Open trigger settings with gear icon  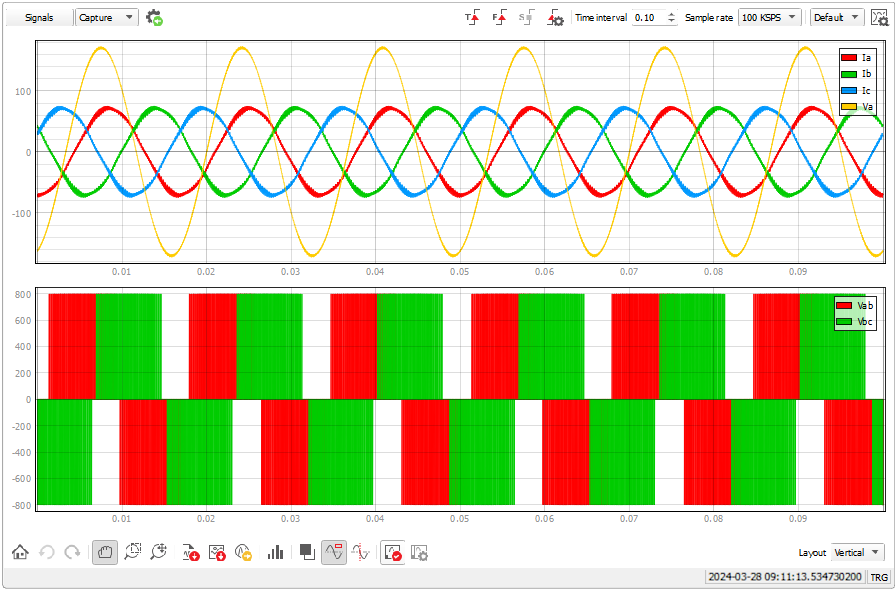point(555,18)
